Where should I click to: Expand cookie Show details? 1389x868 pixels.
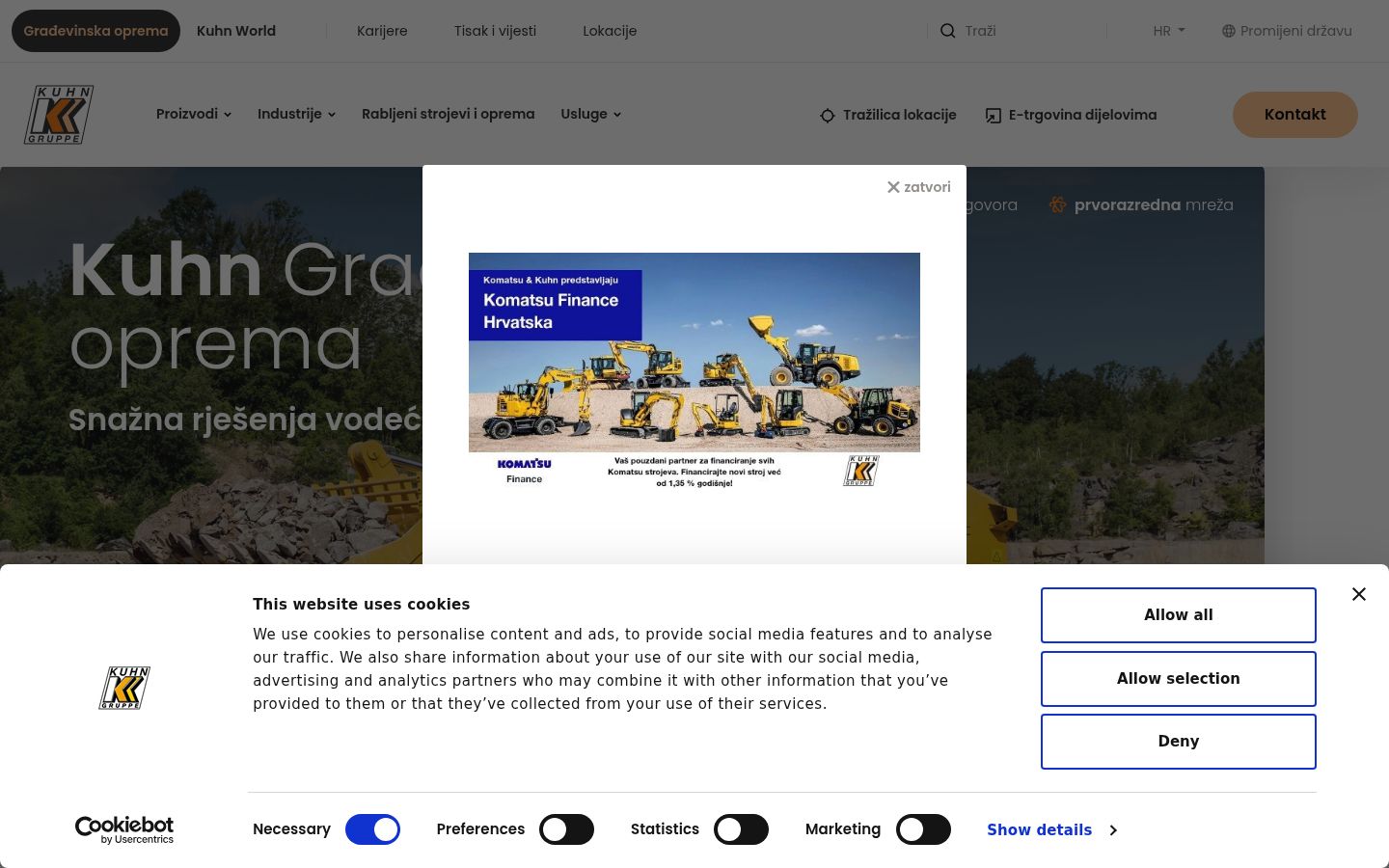point(1051,829)
